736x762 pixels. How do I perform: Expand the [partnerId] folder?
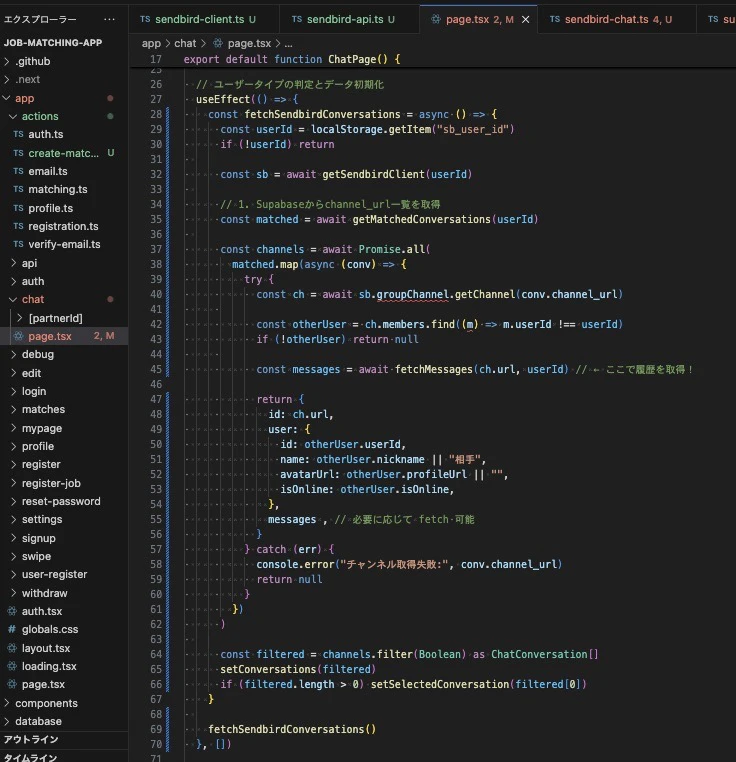[64, 318]
